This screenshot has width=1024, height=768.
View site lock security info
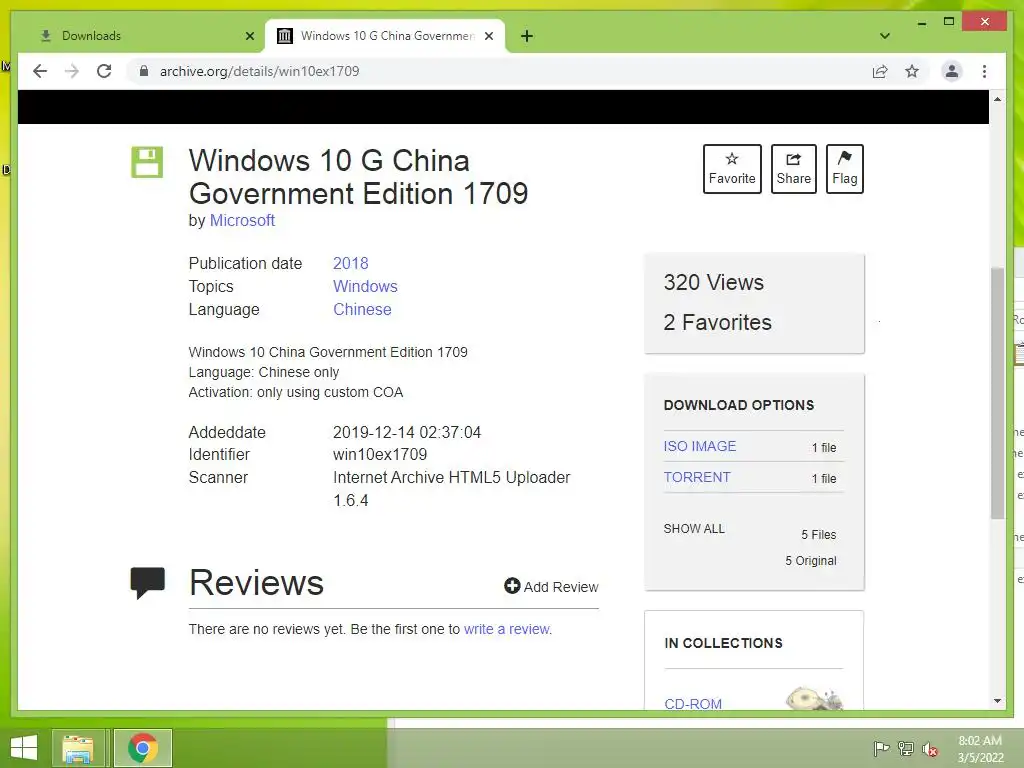click(x=144, y=71)
